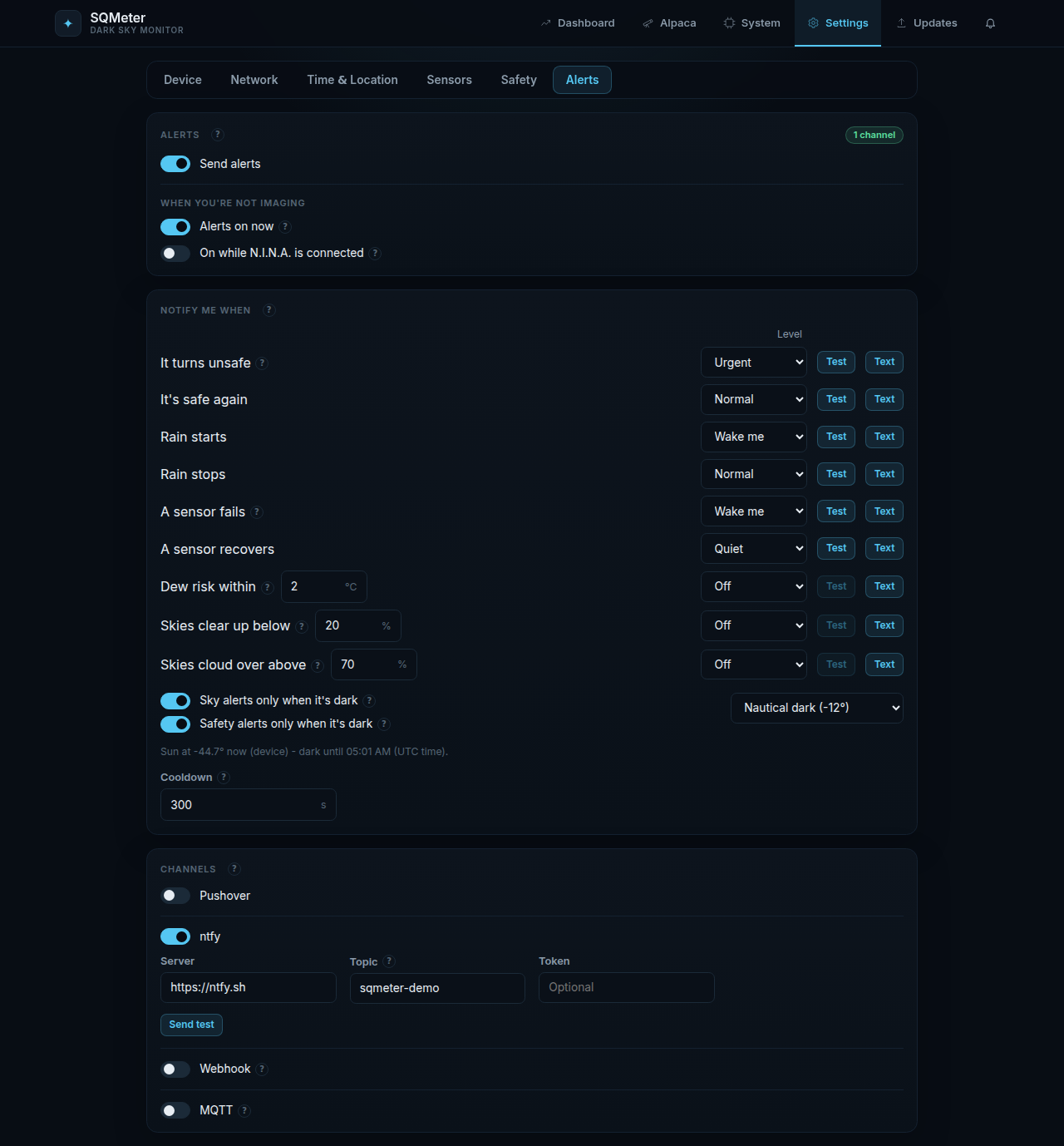Image resolution: width=1064 pixels, height=1146 pixels.
Task: Click help icon beside Alerts on now
Action: click(285, 227)
